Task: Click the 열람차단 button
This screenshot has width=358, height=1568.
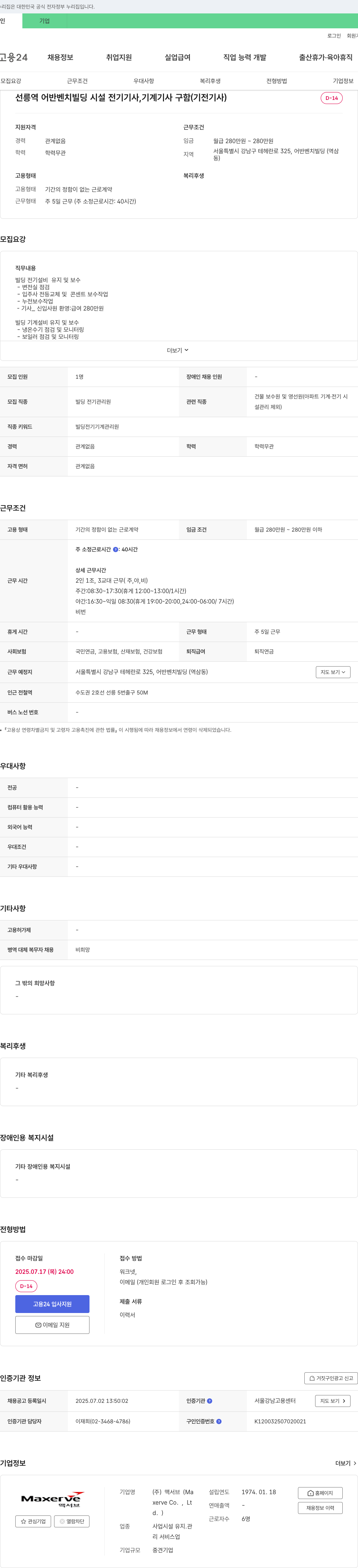Action: [72, 1521]
